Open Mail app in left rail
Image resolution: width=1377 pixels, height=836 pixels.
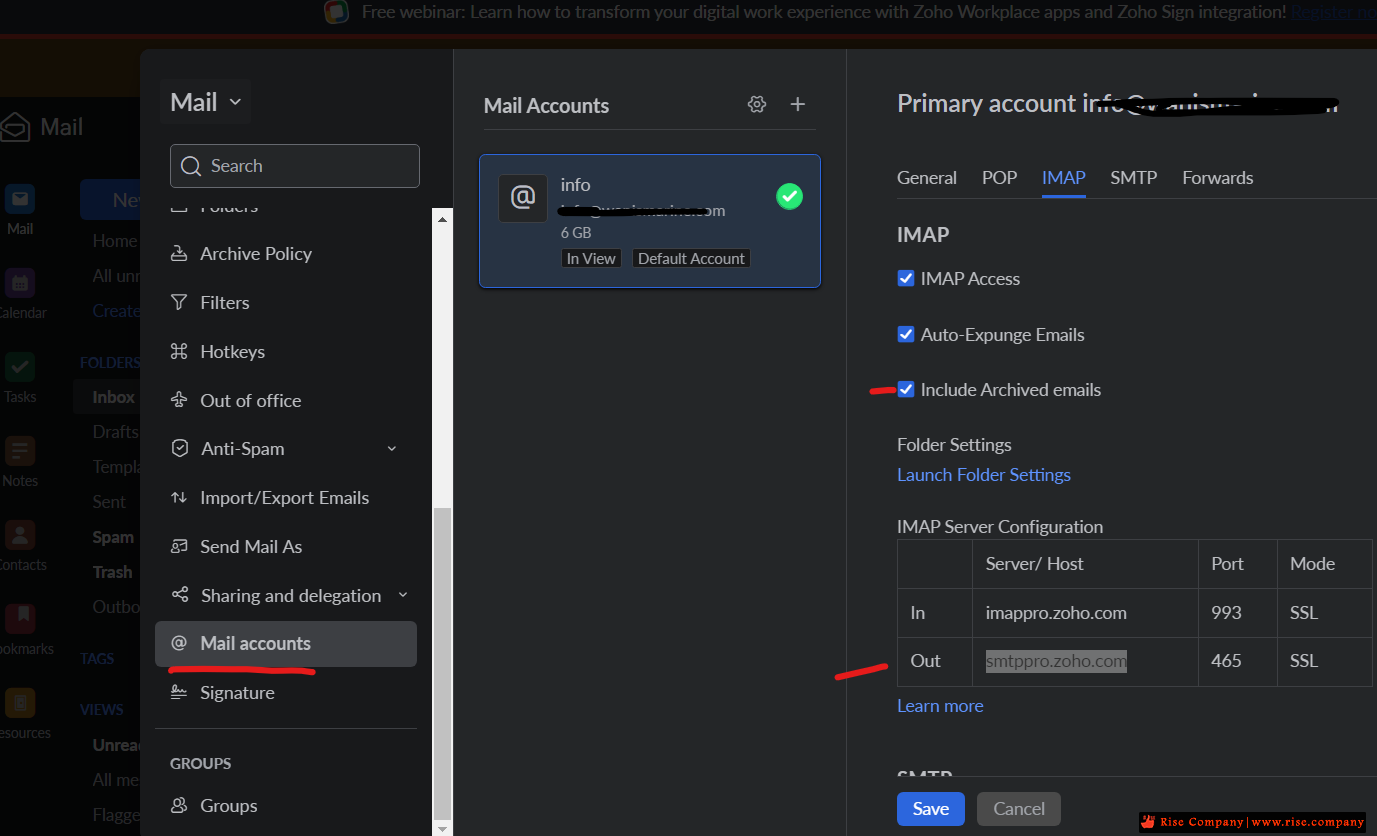pyautogui.click(x=20, y=209)
